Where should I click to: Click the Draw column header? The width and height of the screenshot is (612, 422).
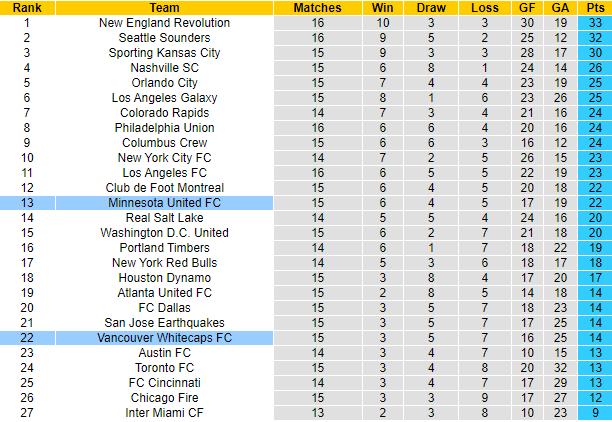pyautogui.click(x=430, y=8)
